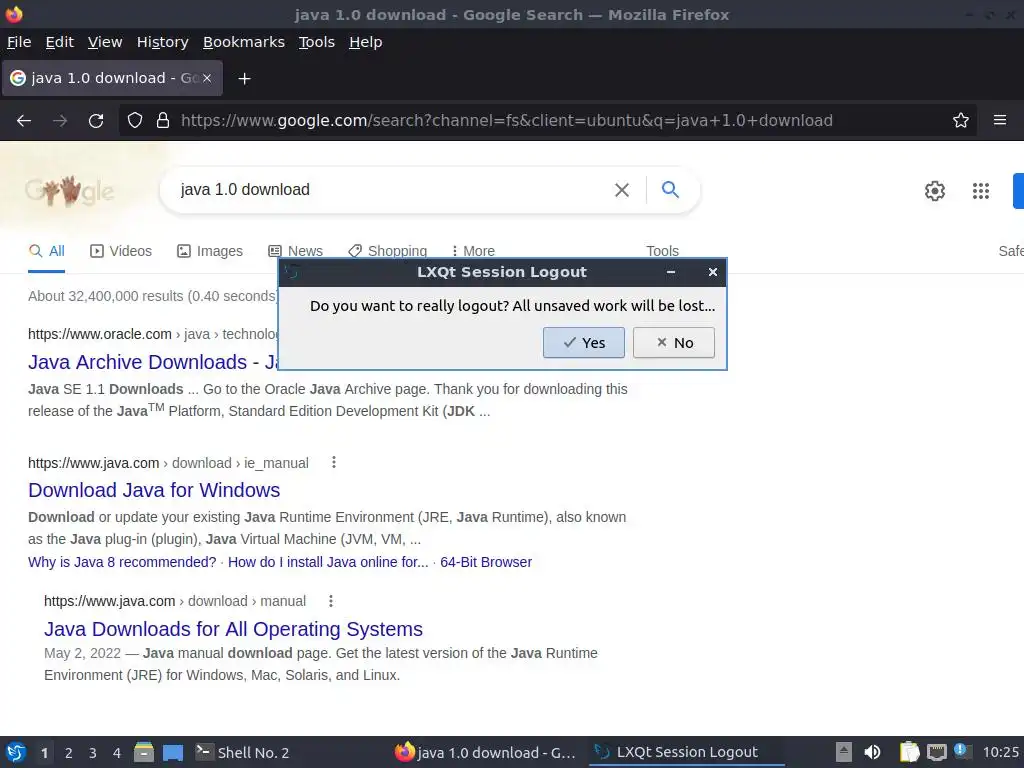Open options for java.com ie_manual result
Viewport: 1024px width, 768px height.
pos(334,462)
